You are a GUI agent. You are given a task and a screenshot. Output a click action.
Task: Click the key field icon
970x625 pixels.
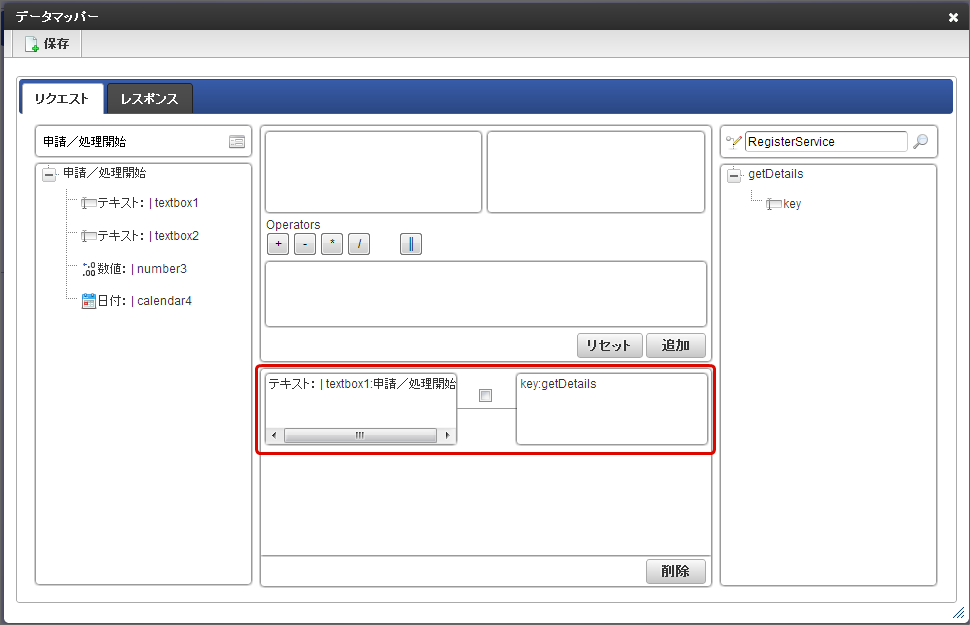(773, 204)
